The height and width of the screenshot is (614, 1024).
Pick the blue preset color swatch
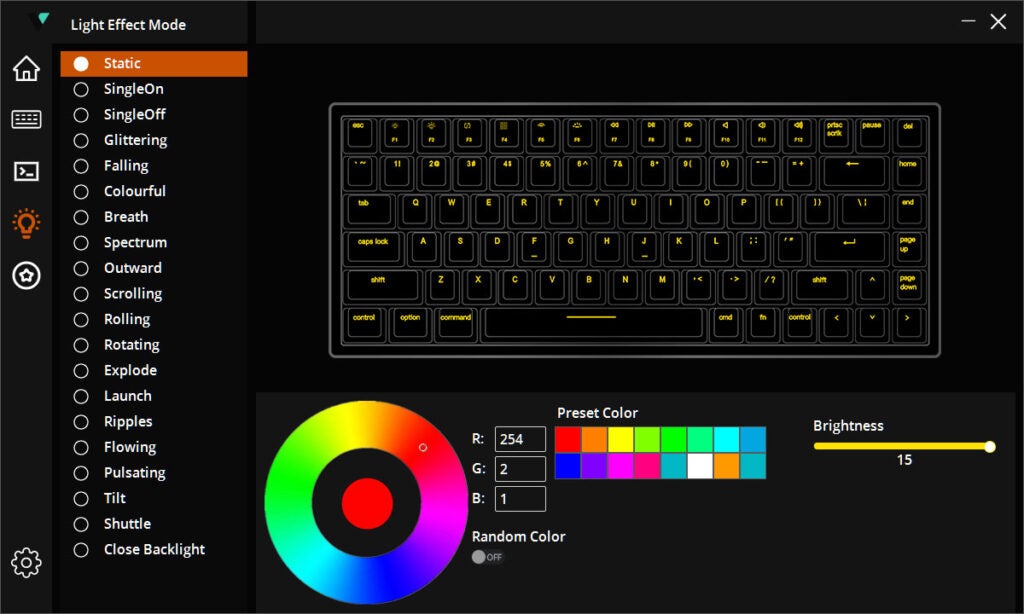tap(568, 466)
